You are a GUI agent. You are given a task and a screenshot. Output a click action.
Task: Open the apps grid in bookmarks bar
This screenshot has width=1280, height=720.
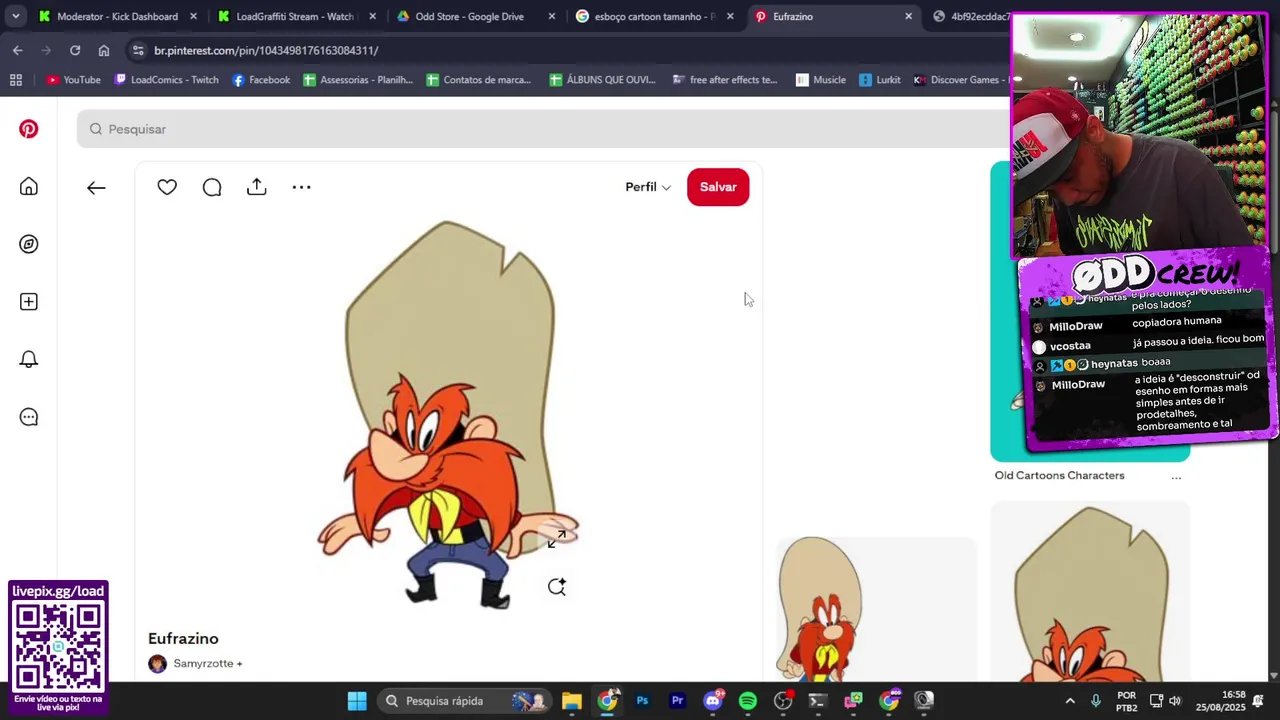point(15,80)
